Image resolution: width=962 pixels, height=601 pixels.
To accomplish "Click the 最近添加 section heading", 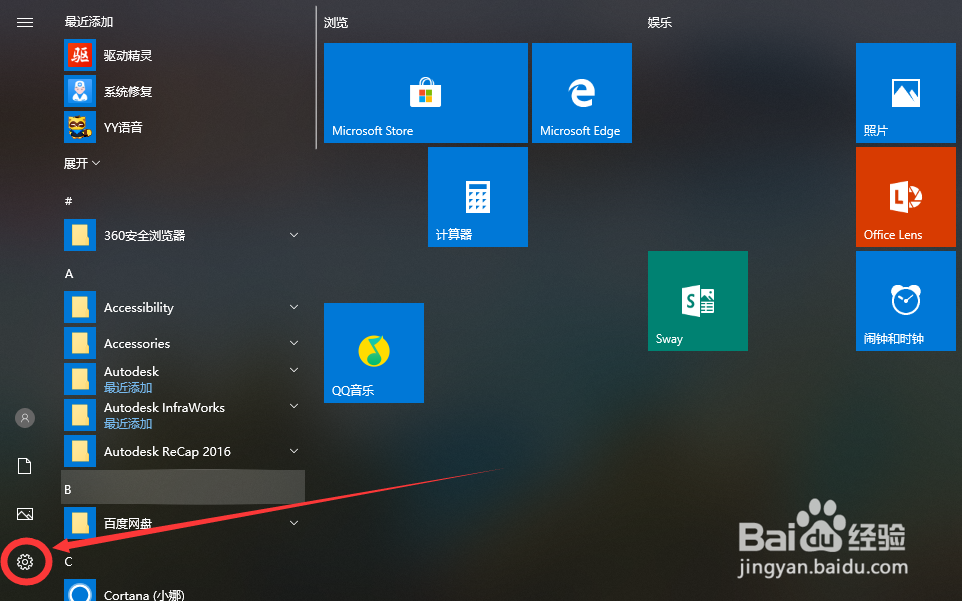I will (x=89, y=21).
